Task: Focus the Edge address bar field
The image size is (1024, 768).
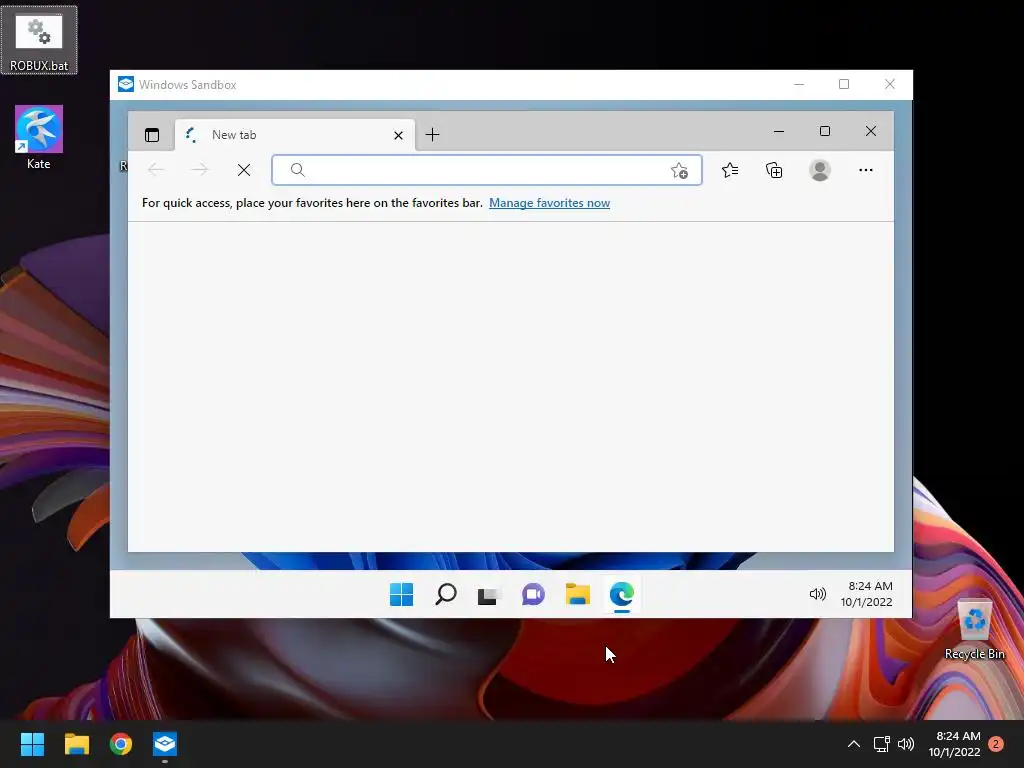Action: pyautogui.click(x=487, y=170)
